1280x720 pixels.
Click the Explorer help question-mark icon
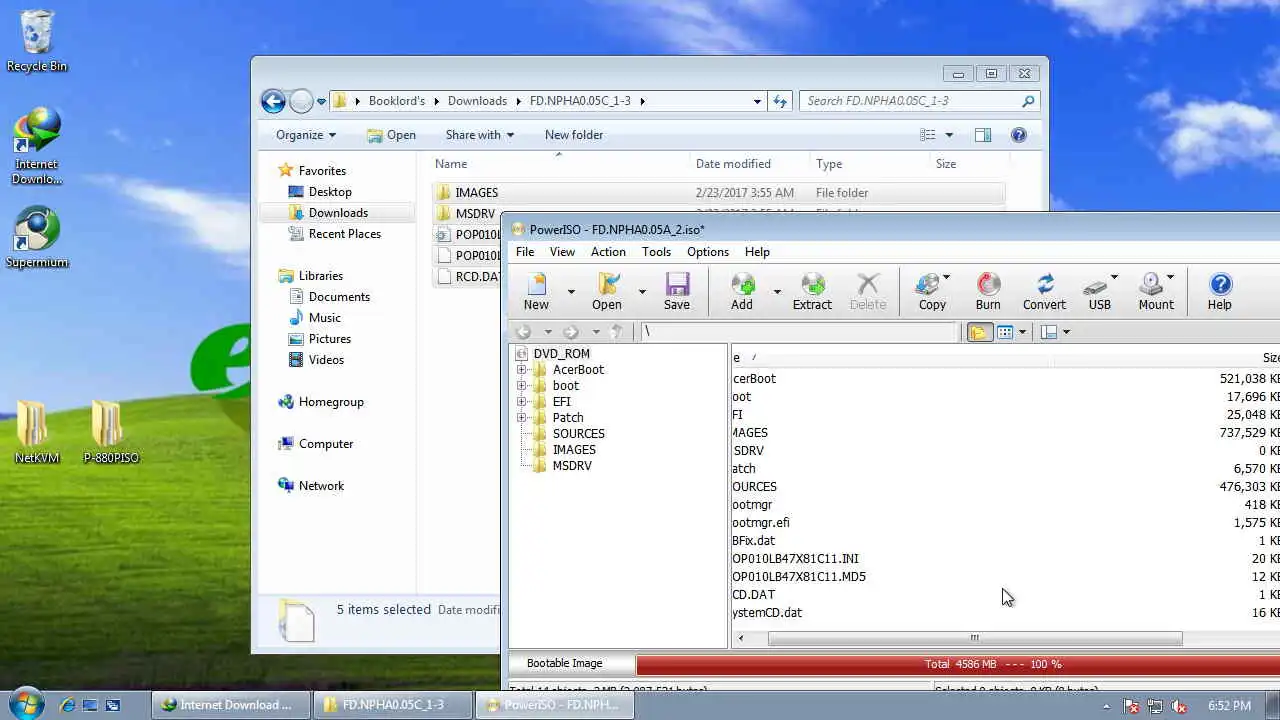click(x=1019, y=135)
